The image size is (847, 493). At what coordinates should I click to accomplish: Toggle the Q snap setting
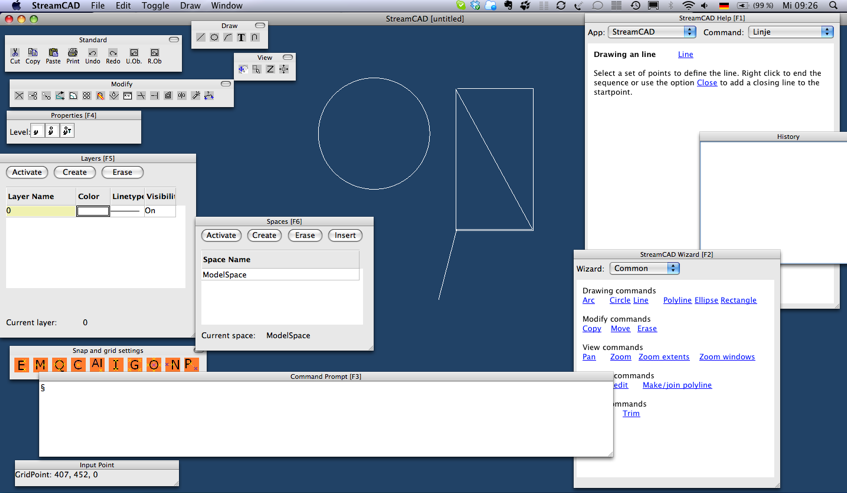click(x=59, y=365)
